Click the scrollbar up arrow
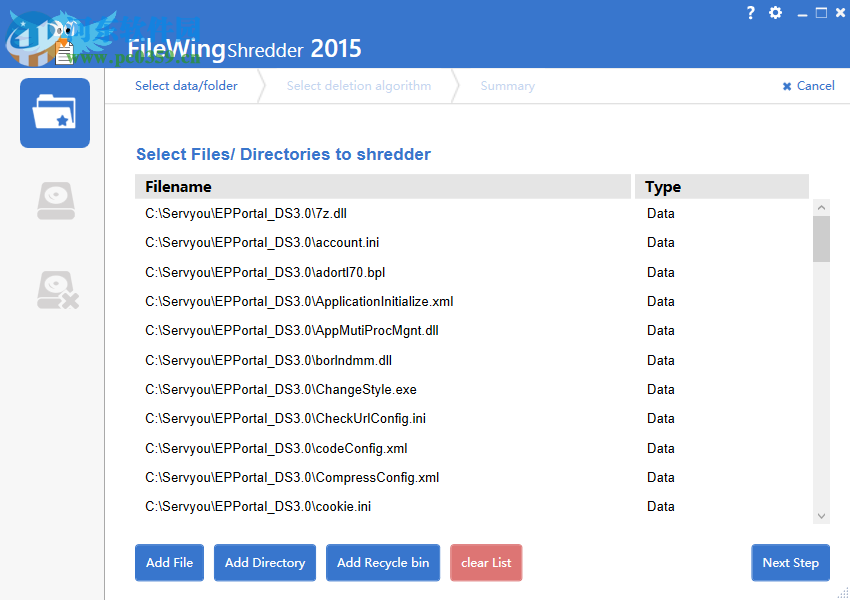Image resolution: width=850 pixels, height=600 pixels. [x=822, y=206]
